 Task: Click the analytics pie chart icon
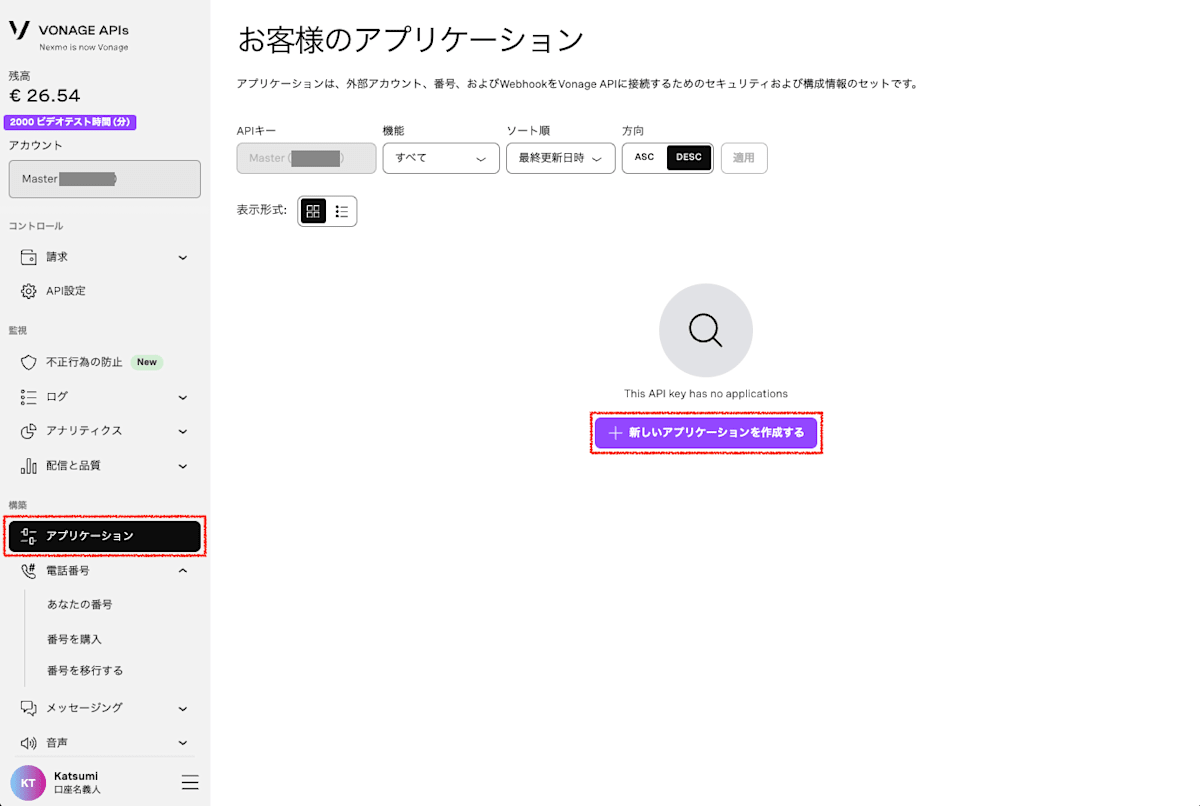(x=29, y=431)
